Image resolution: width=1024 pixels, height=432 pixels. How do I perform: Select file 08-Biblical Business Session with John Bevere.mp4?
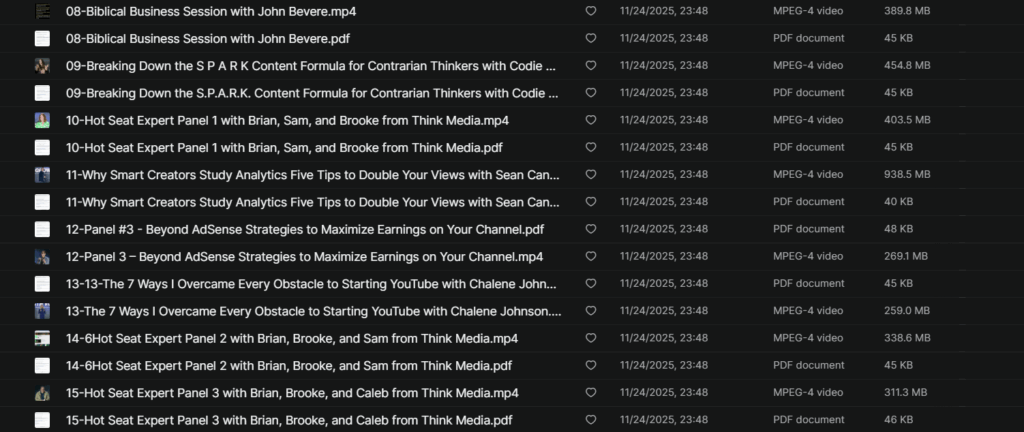211,11
